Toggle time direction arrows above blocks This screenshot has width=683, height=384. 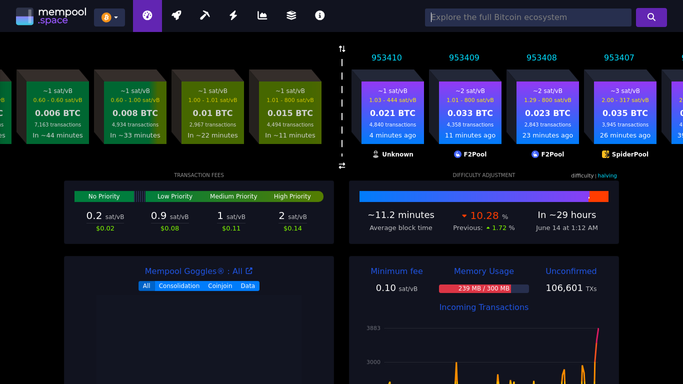click(342, 49)
